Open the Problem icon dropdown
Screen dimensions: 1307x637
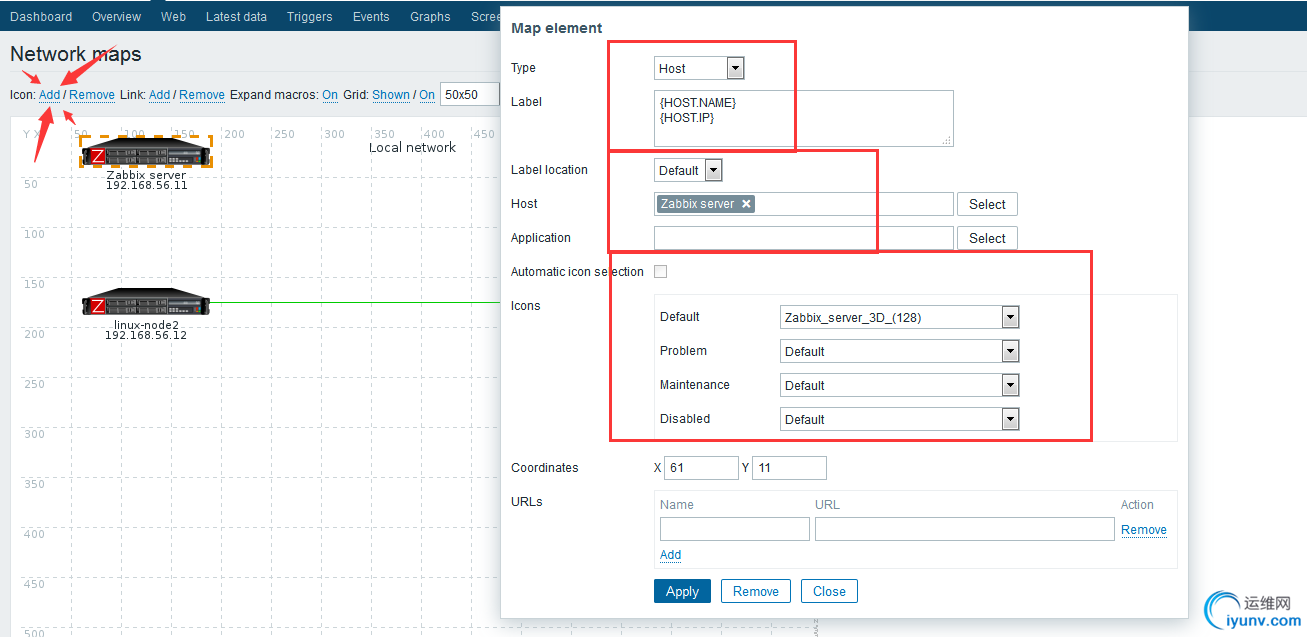(899, 351)
